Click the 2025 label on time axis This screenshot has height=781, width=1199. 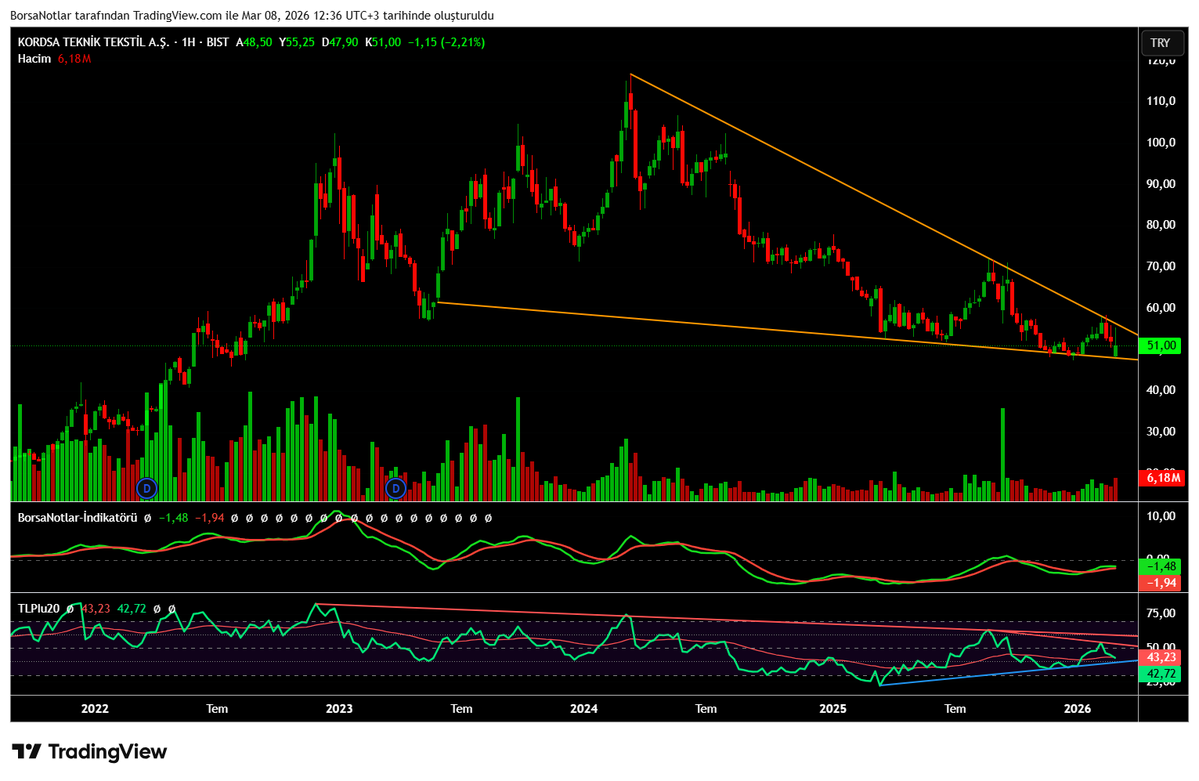pyautogui.click(x=833, y=709)
